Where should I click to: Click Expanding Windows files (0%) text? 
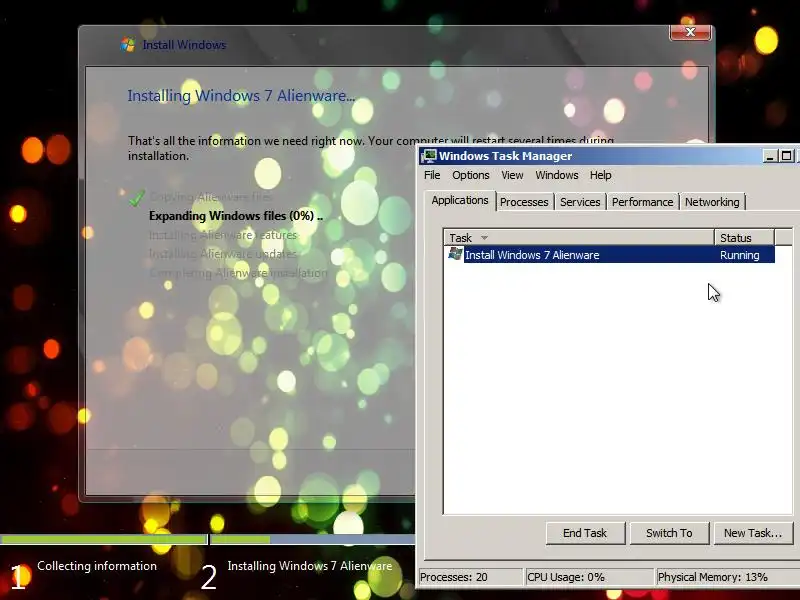click(236, 216)
